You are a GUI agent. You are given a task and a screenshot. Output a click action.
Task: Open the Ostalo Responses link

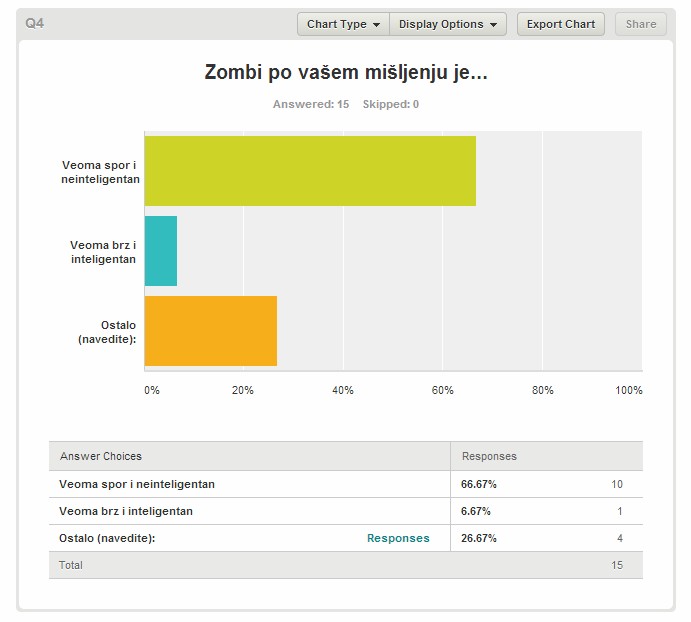pyautogui.click(x=398, y=538)
